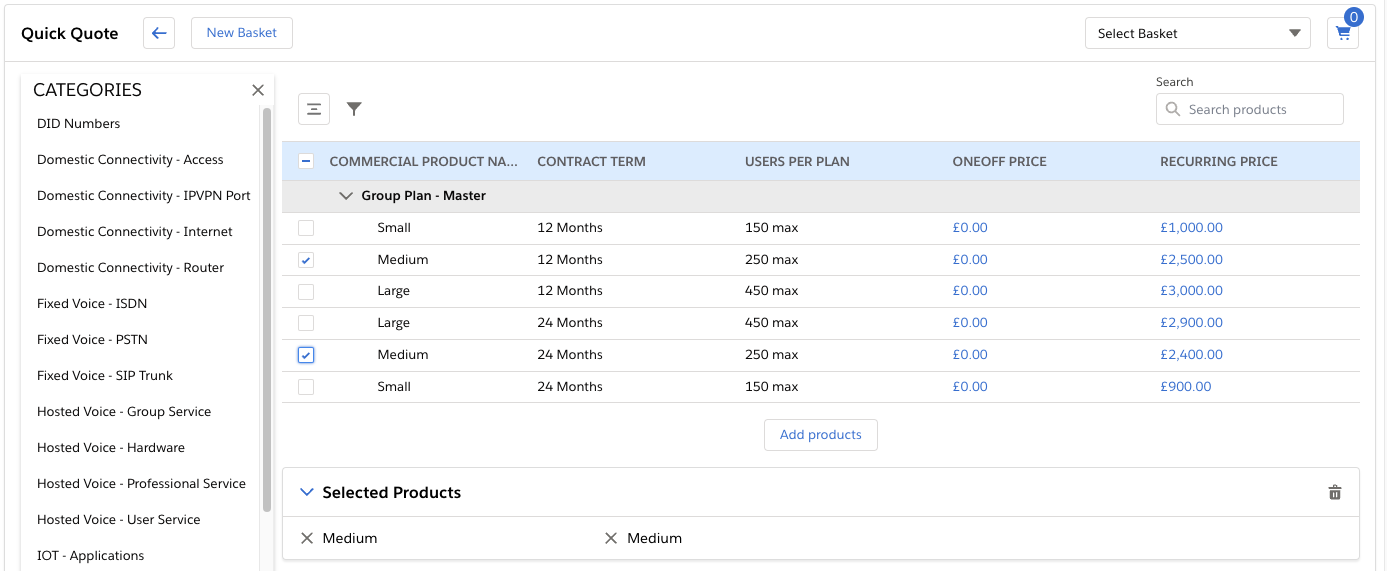Viewport: 1387px width, 571px height.
Task: Select Hosted Voice - Hardware category
Action: click(111, 448)
